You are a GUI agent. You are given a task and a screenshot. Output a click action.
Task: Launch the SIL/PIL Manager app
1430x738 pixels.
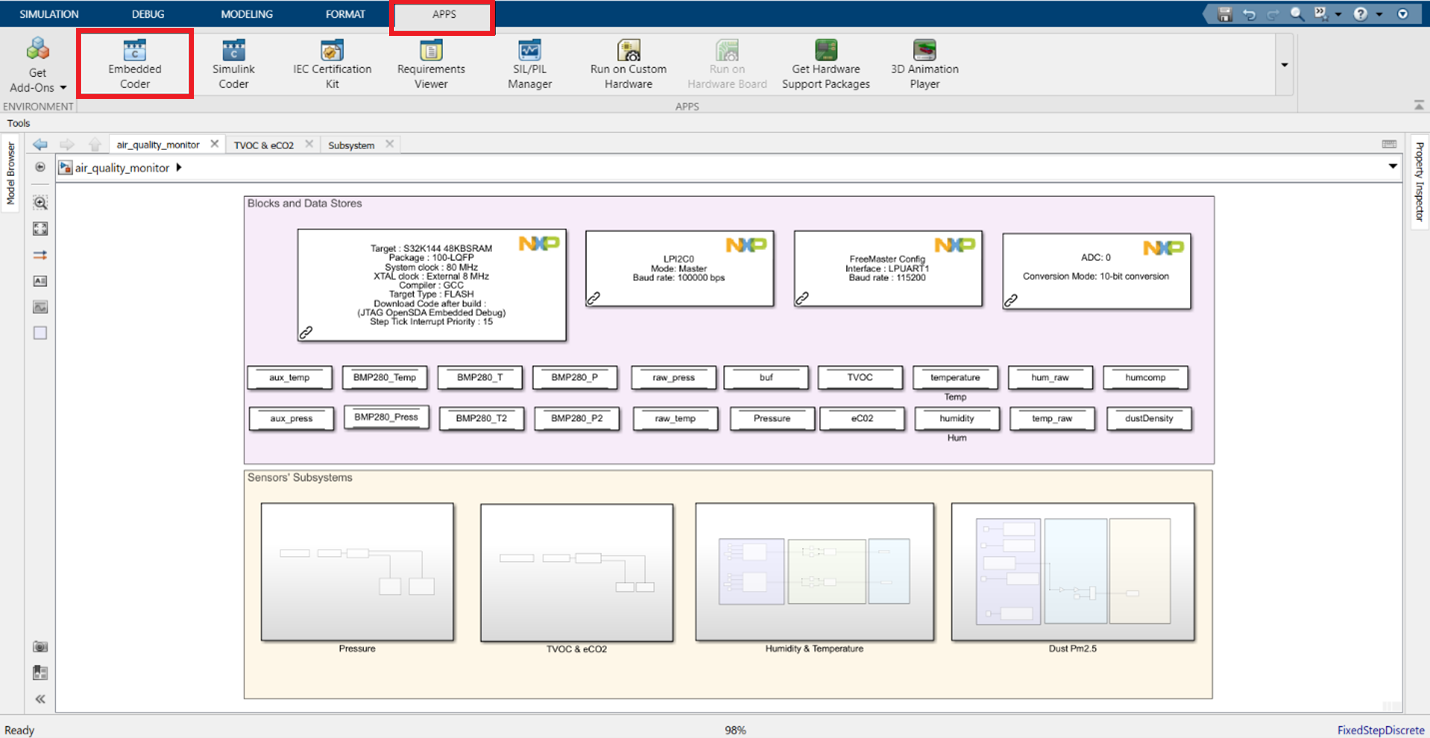[529, 63]
